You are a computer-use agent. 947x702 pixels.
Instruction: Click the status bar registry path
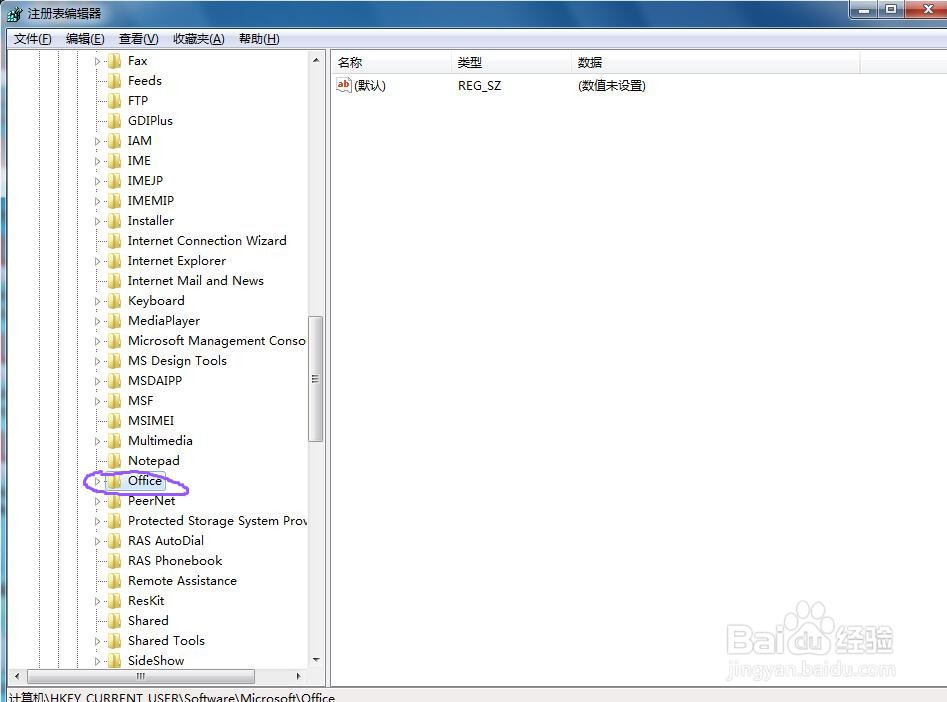pyautogui.click(x=172, y=697)
